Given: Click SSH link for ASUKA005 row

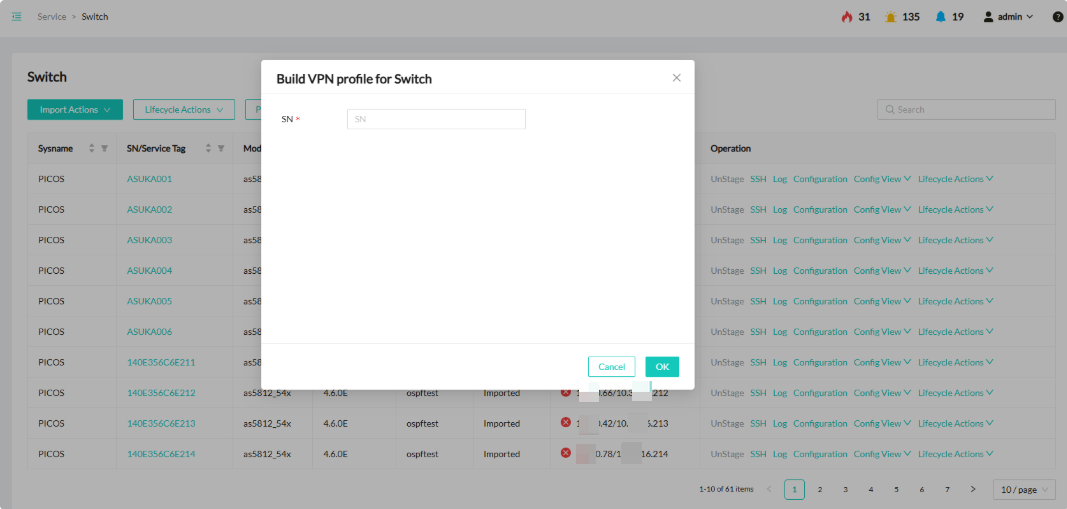Looking at the screenshot, I should (758, 302).
